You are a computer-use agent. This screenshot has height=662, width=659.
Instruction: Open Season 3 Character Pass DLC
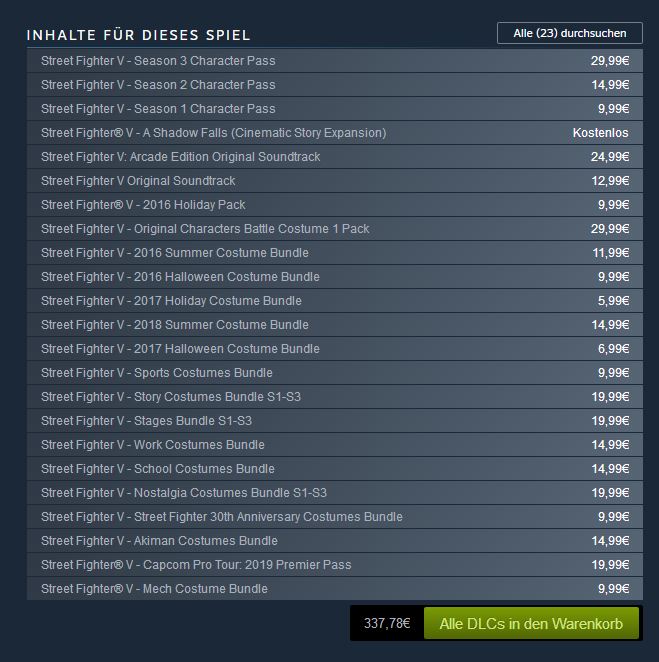335,61
